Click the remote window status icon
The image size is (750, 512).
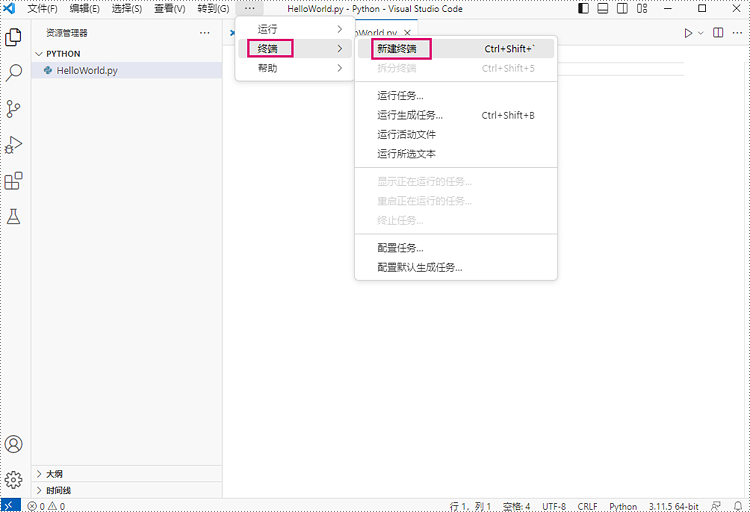tap(10, 505)
